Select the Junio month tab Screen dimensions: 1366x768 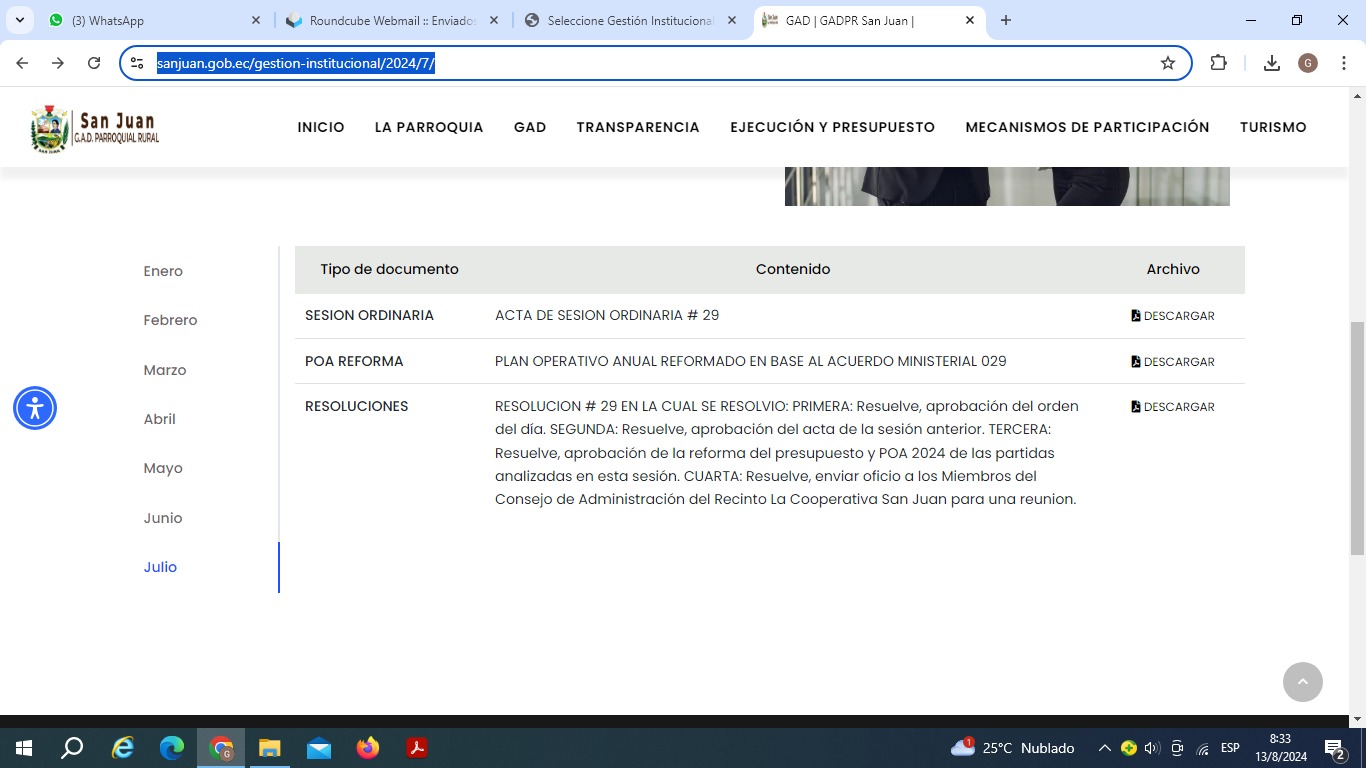tap(163, 518)
